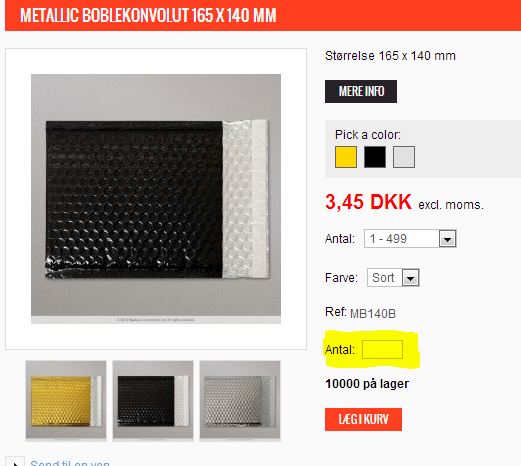Screen dimensions: 521x466
Task: View the silver envelope thumbnail
Action: pyautogui.click(x=240, y=401)
